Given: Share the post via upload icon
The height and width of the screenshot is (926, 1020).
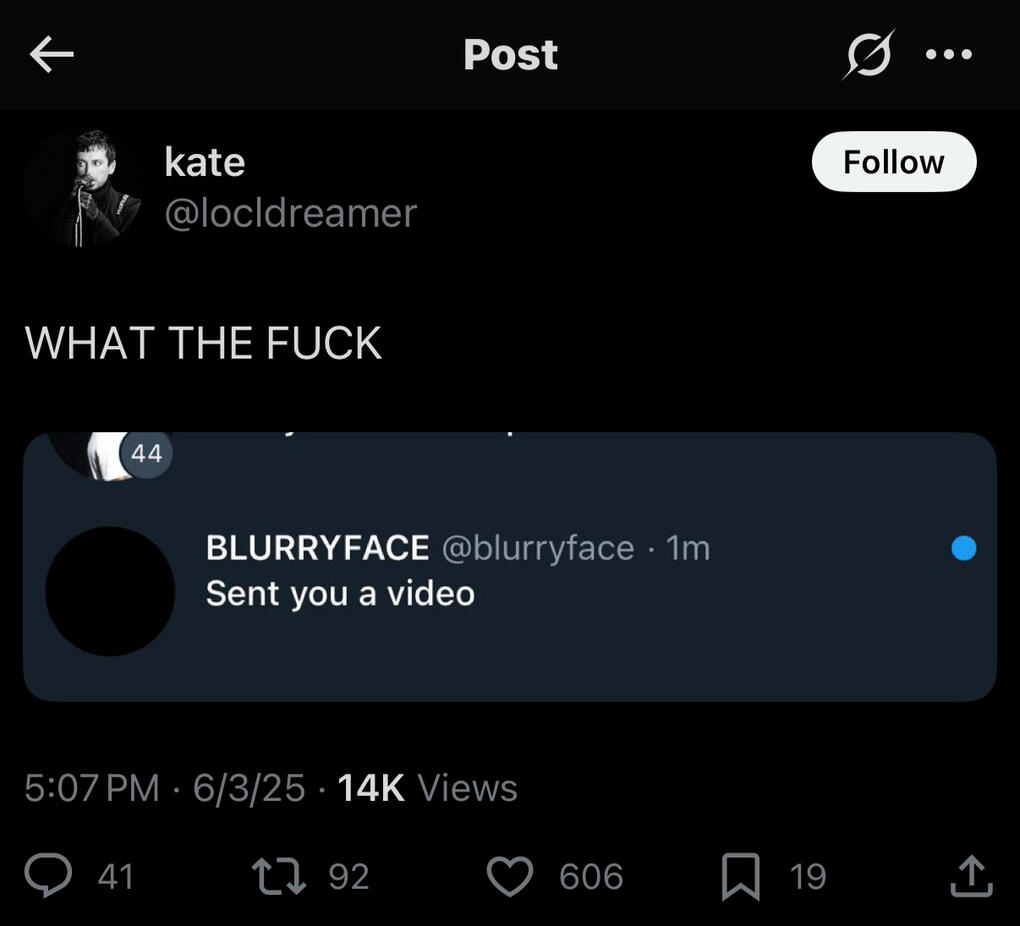Looking at the screenshot, I should pyautogui.click(x=970, y=877).
